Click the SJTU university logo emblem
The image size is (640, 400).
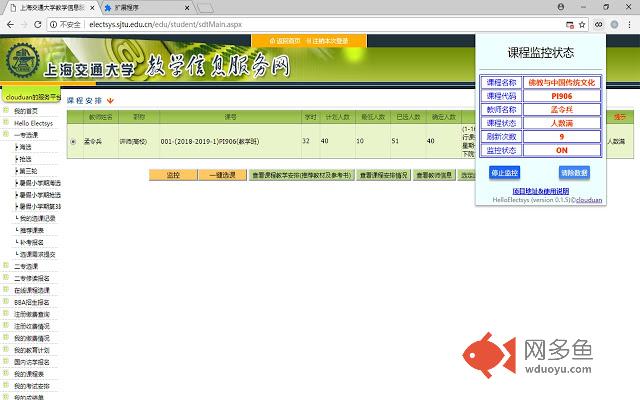(x=23, y=61)
